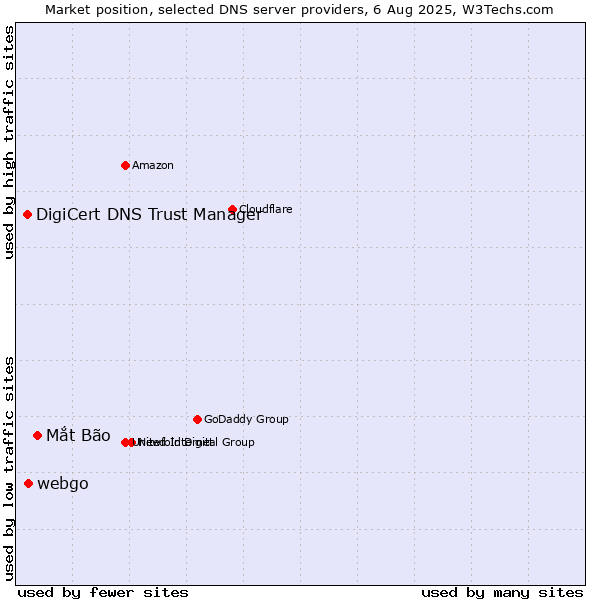Click the red dot for Cloudflare

click(232, 209)
